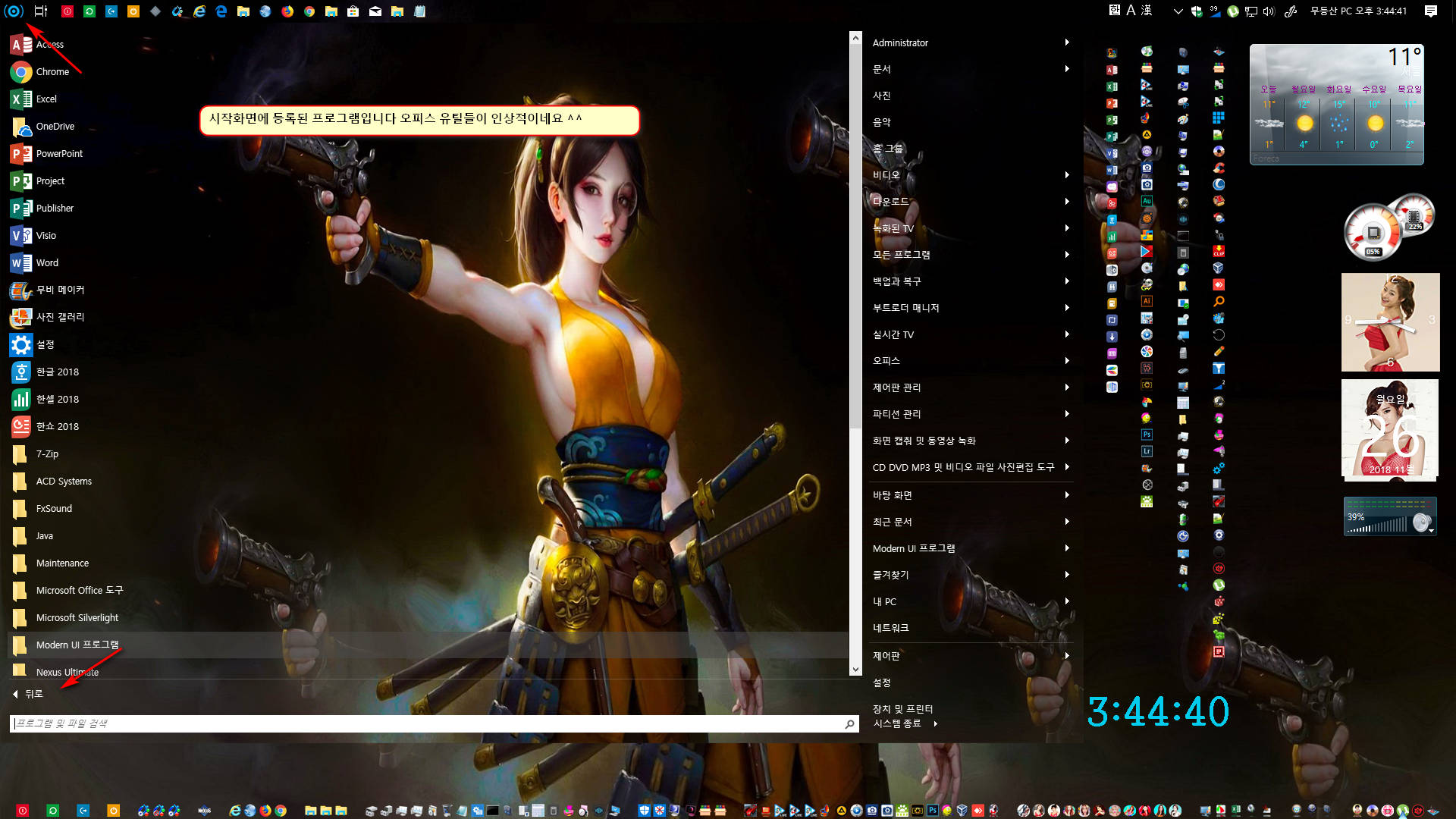Image resolution: width=1456 pixels, height=819 pixels.
Task: Open 백업과 복구 menu entry
Action: (971, 281)
